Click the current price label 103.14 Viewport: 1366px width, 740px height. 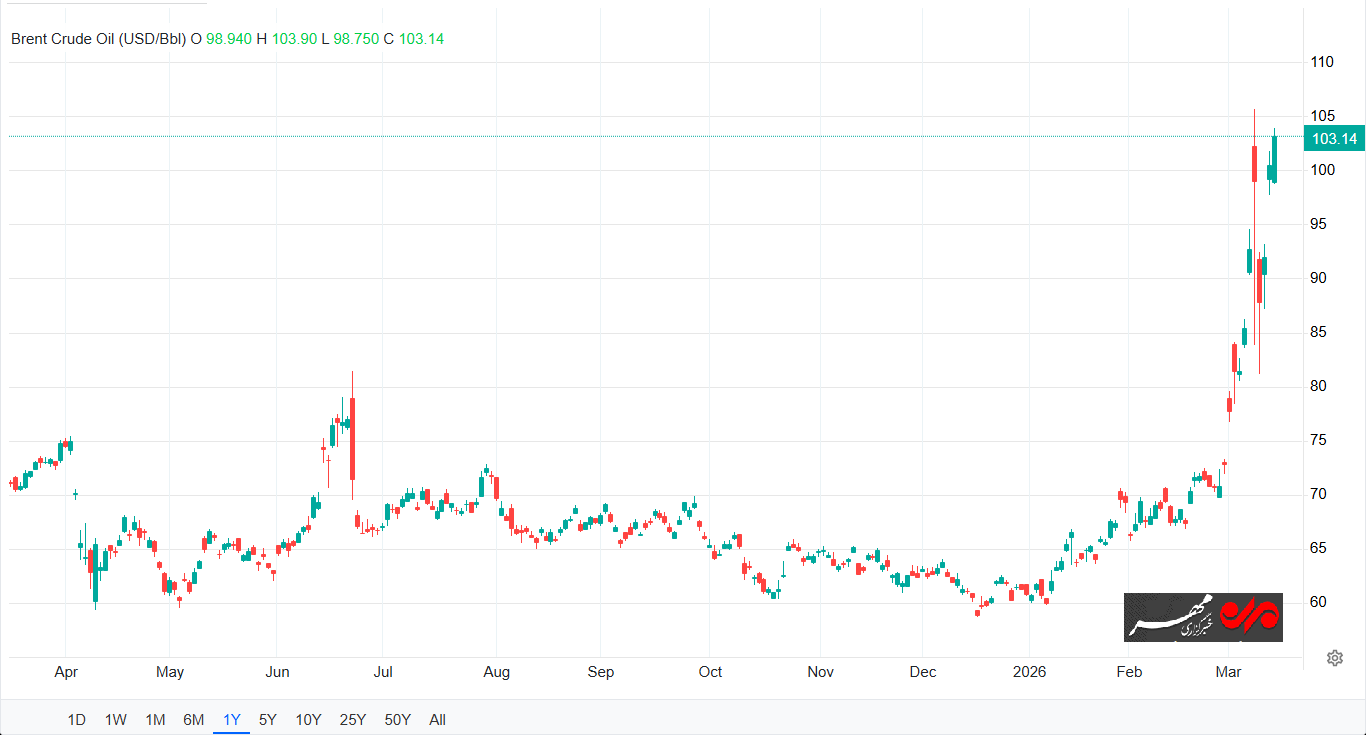pos(1334,139)
